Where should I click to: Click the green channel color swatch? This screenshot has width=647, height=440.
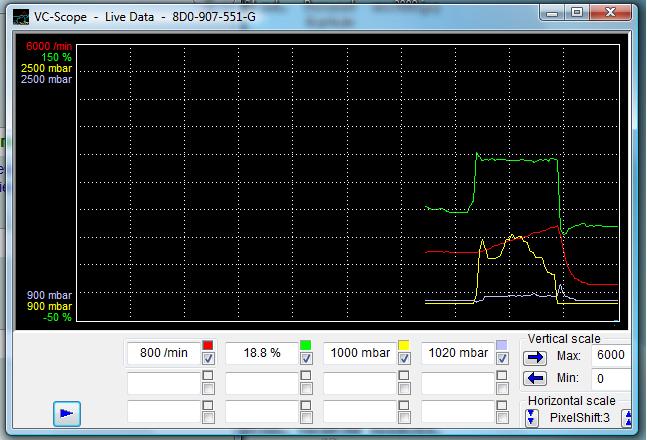click(306, 345)
